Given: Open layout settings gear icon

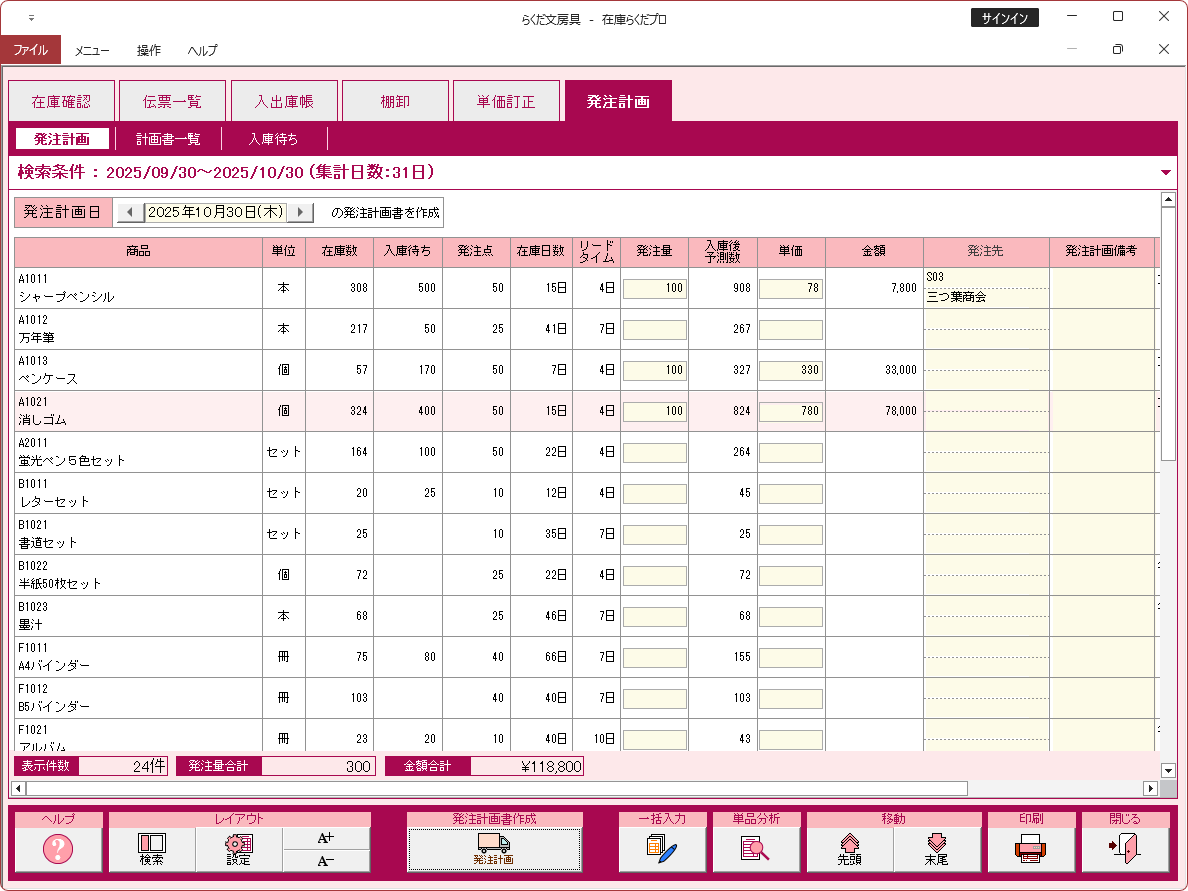Looking at the screenshot, I should [238, 849].
